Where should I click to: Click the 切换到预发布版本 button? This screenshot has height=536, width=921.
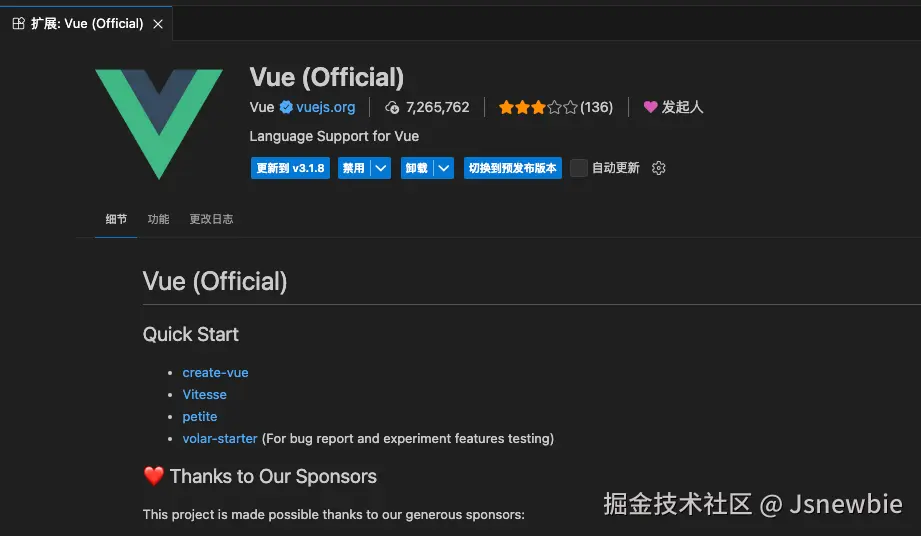[x=512, y=168]
